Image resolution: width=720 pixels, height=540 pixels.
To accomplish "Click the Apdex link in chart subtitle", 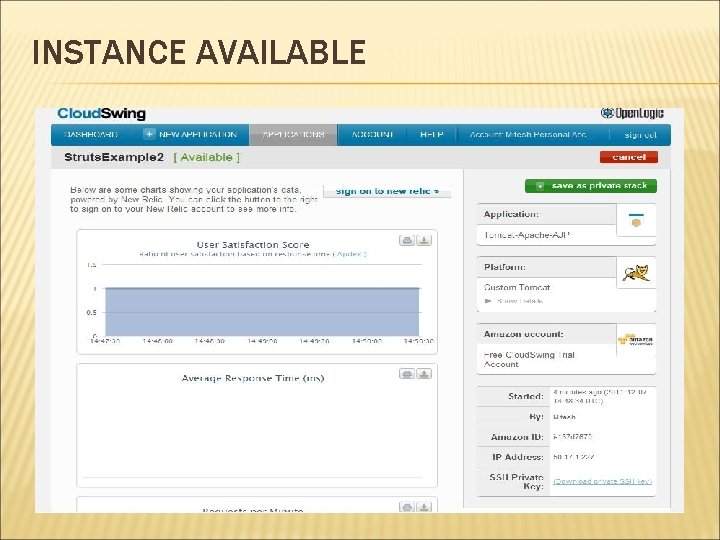I will click(x=350, y=254).
